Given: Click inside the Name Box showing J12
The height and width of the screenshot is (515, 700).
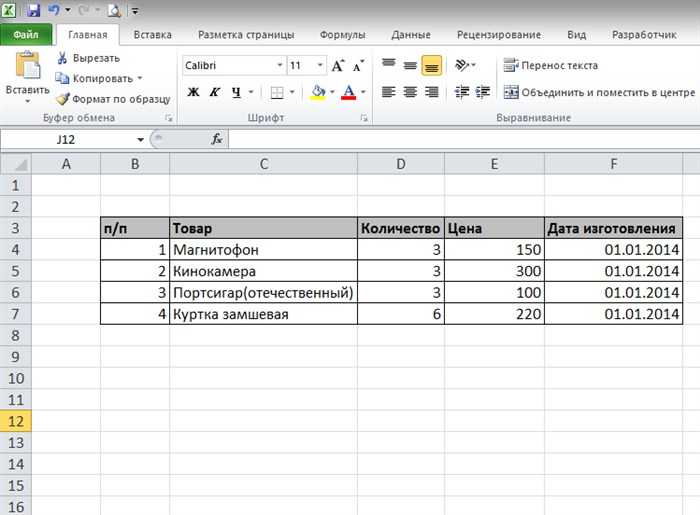Looking at the screenshot, I should 66,140.
